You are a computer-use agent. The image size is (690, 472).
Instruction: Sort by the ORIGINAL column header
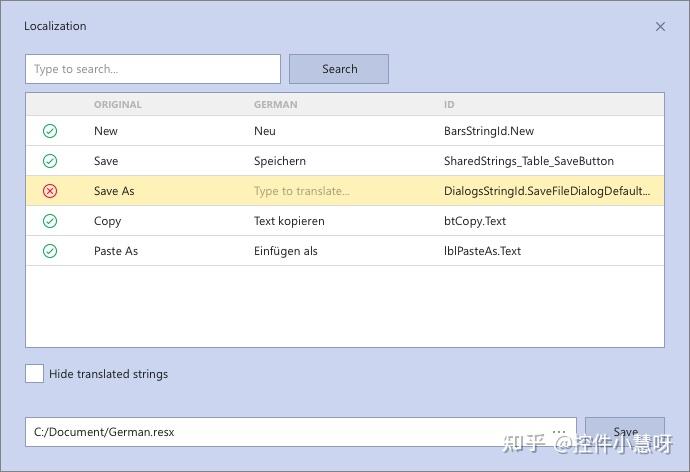(118, 104)
